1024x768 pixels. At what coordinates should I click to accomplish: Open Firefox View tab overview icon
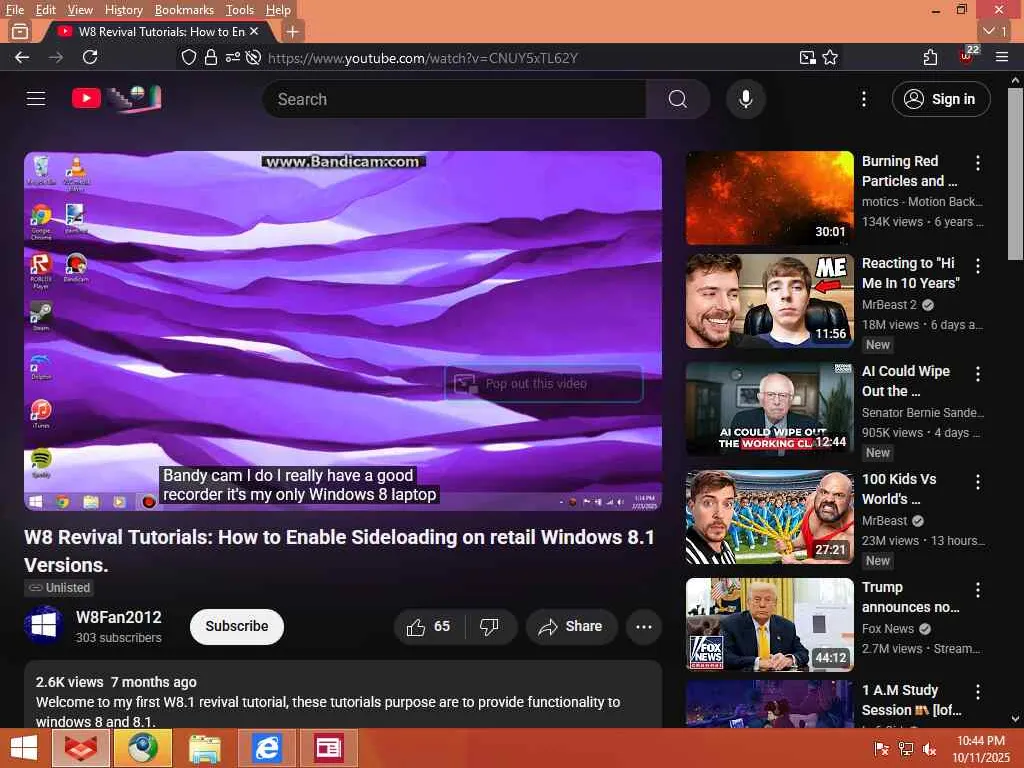20,31
